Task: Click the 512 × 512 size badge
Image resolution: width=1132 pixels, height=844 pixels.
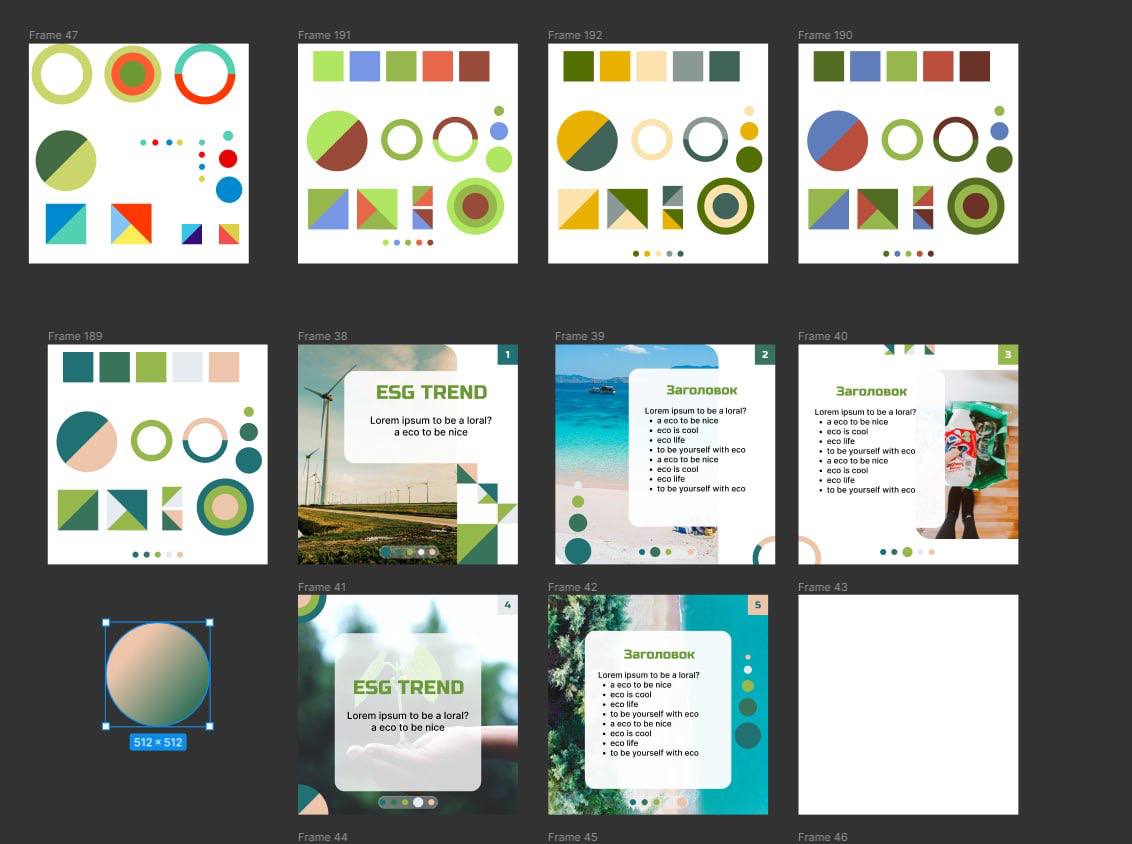Action: (x=158, y=742)
